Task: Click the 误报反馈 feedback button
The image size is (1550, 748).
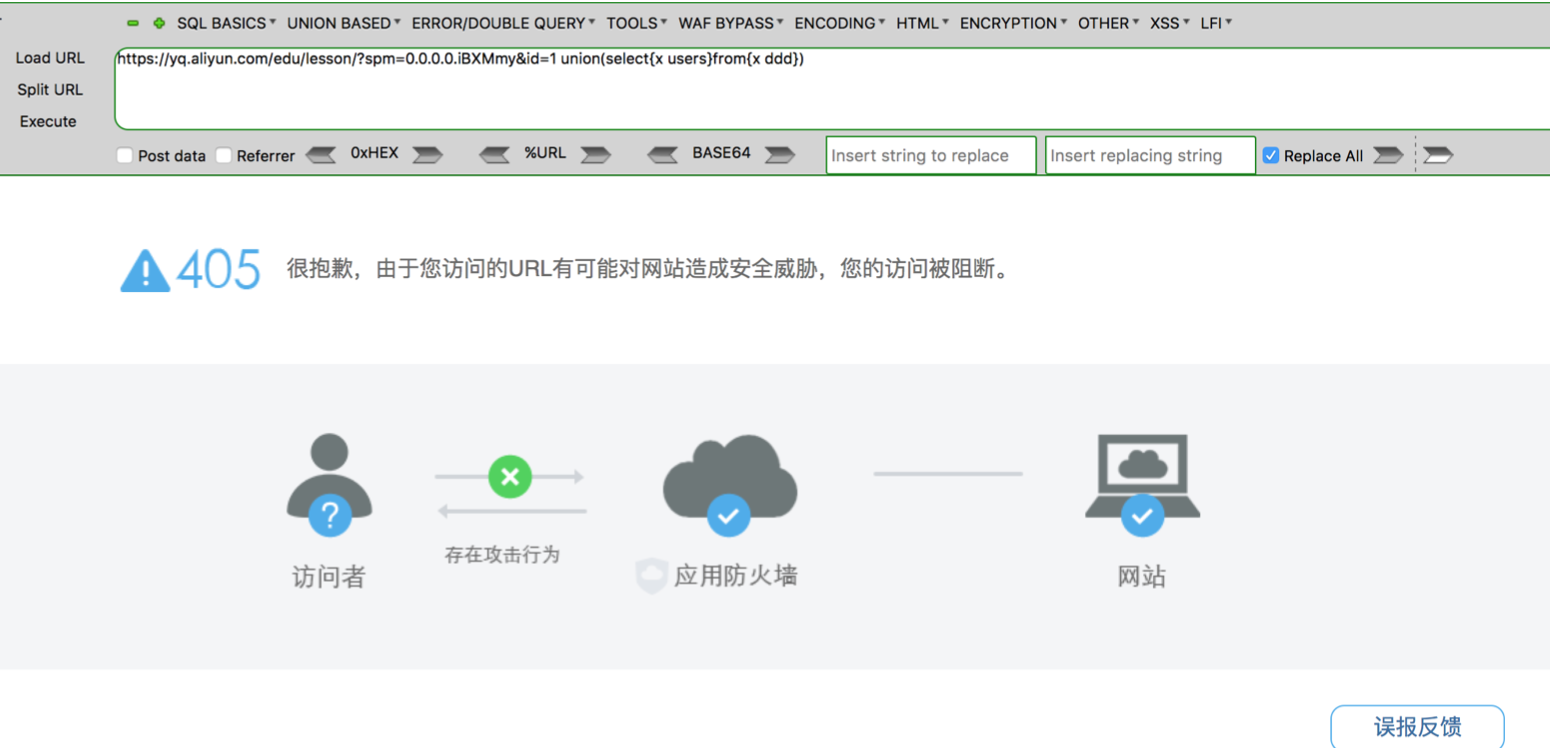Action: (x=1417, y=726)
